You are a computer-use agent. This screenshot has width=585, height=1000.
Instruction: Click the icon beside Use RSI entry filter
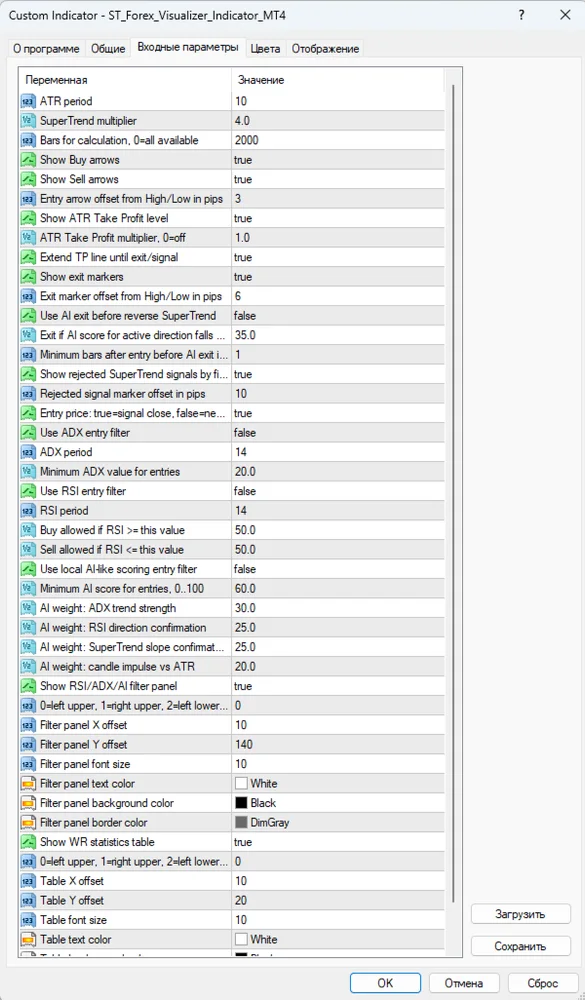pyautogui.click(x=28, y=491)
